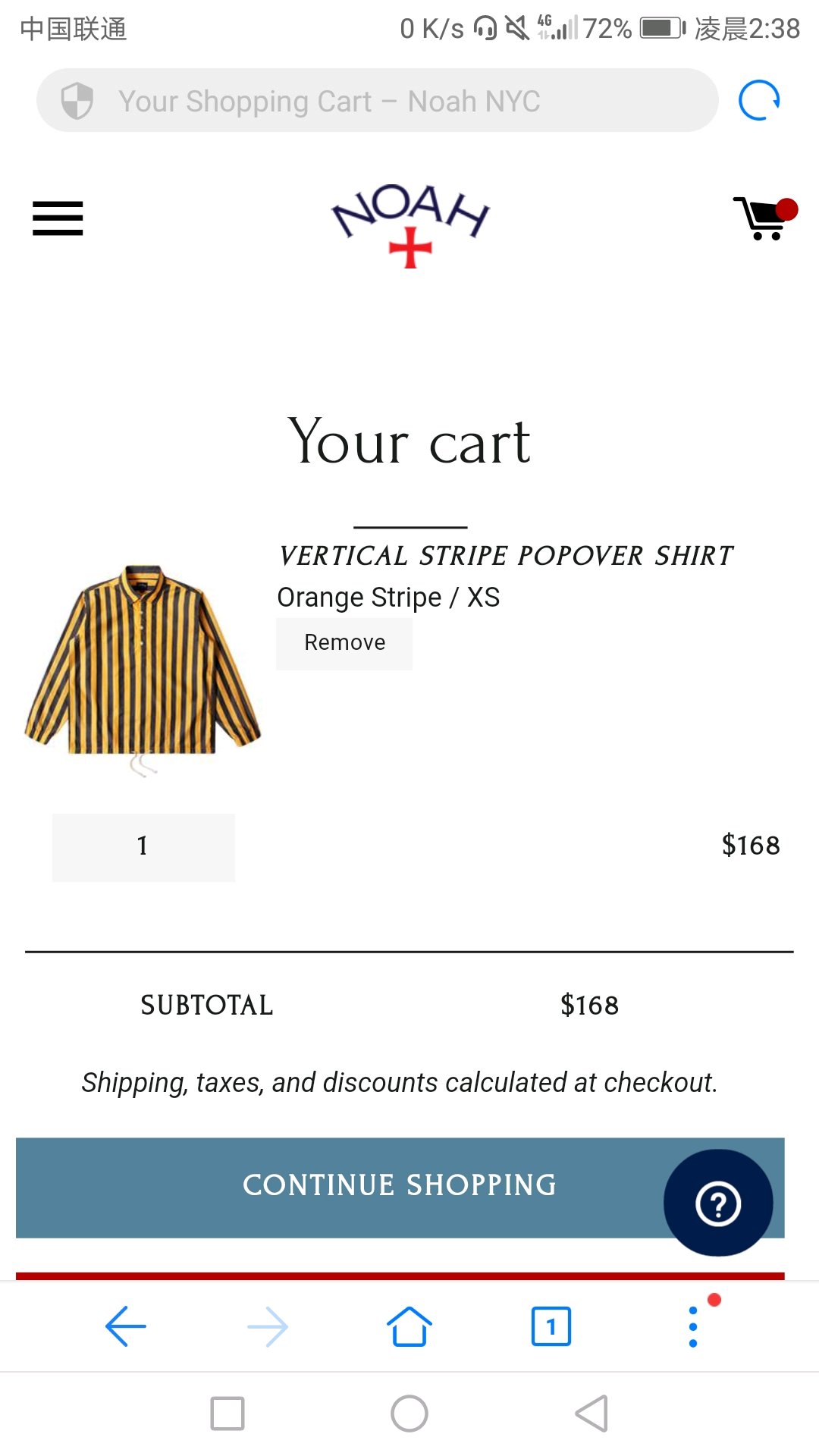The height and width of the screenshot is (1456, 819).
Task: Open the help question mark bubble
Action: coord(717,1203)
